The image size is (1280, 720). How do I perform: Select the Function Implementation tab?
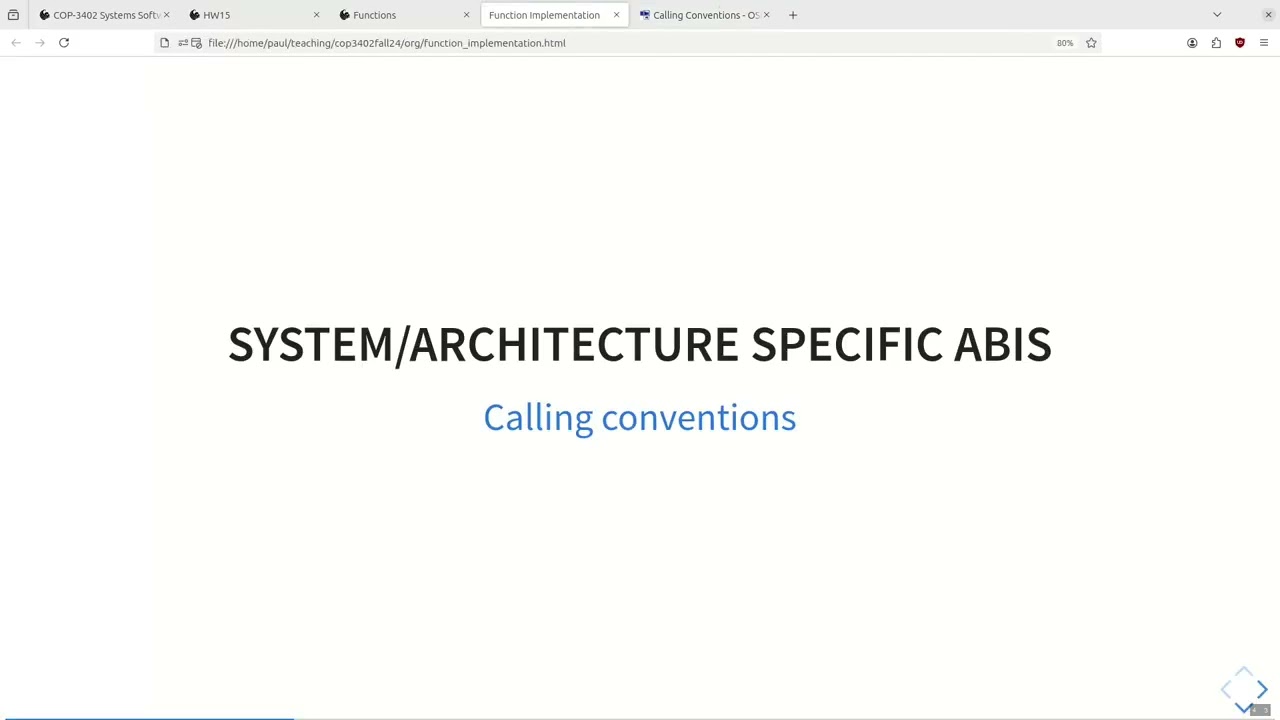(x=554, y=15)
